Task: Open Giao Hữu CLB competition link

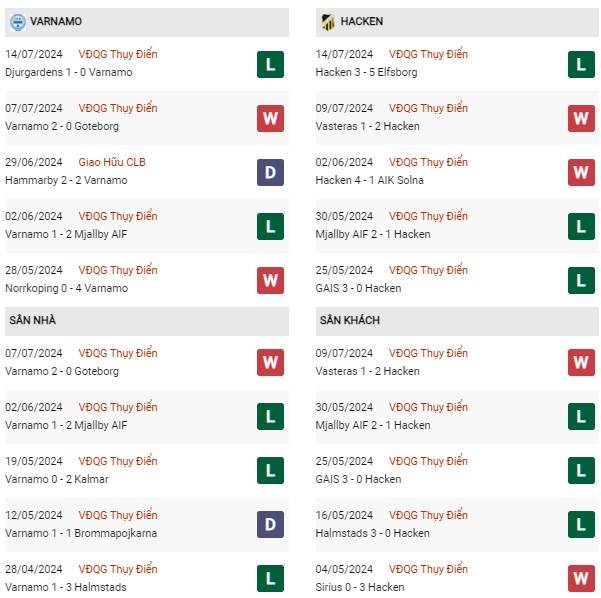Action: pos(112,162)
